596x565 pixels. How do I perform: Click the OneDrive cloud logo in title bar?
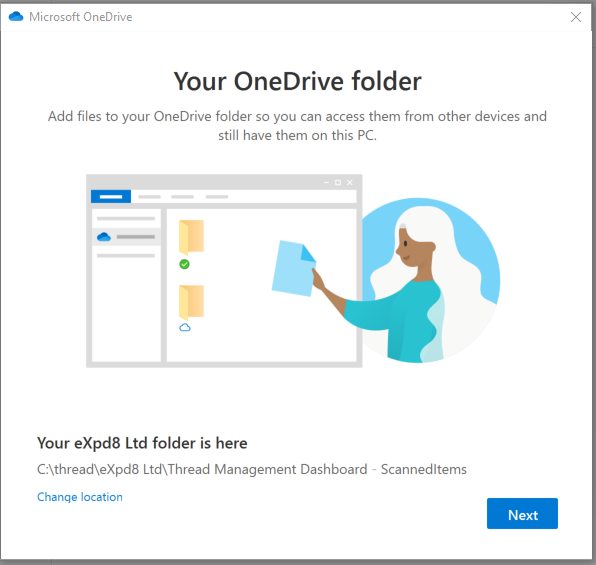click(x=16, y=16)
